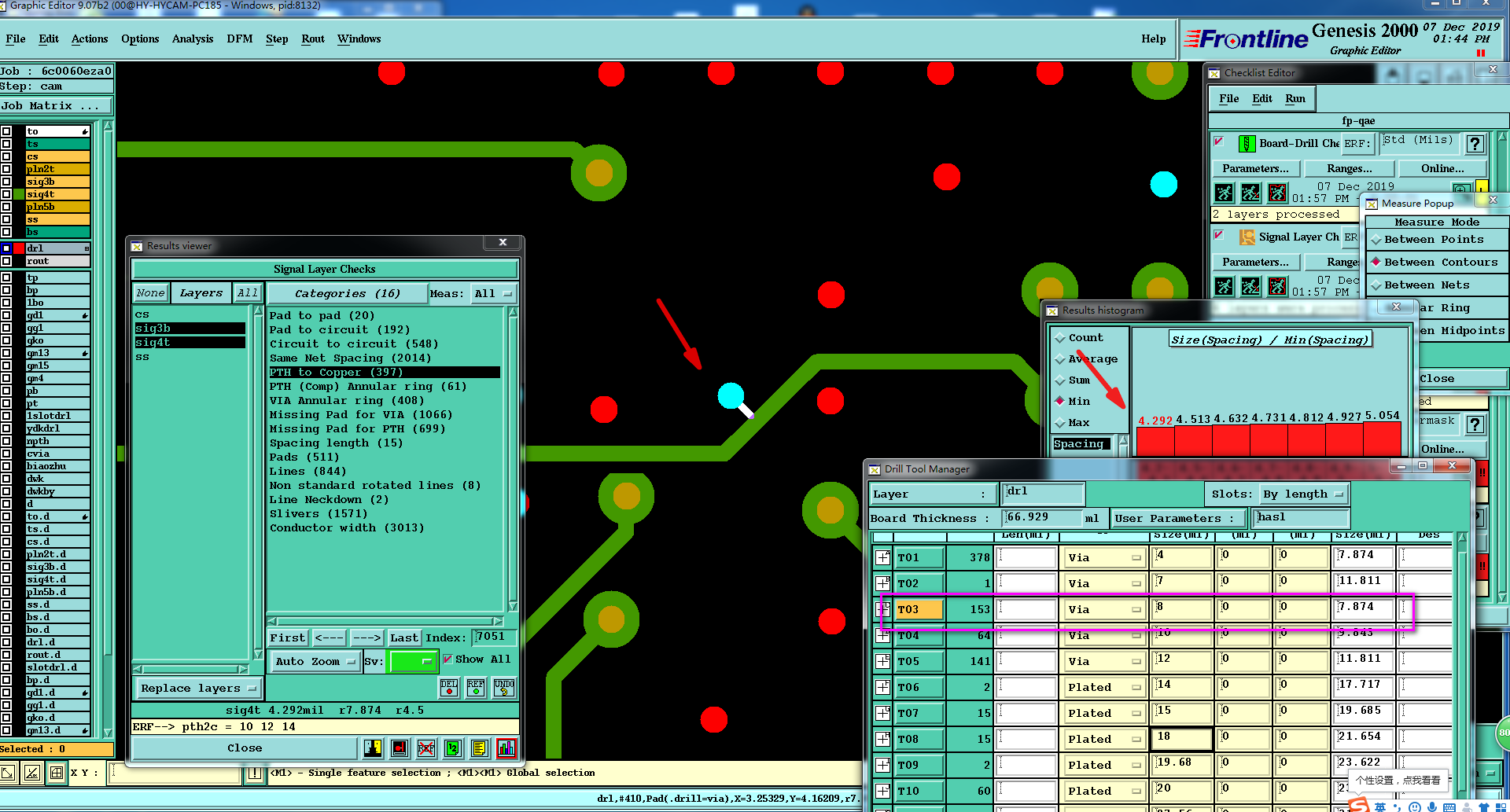Viewport: 1510px width, 812px height.
Task: Click red-outlined runner icon under Signal Layer Check
Action: [1278, 286]
